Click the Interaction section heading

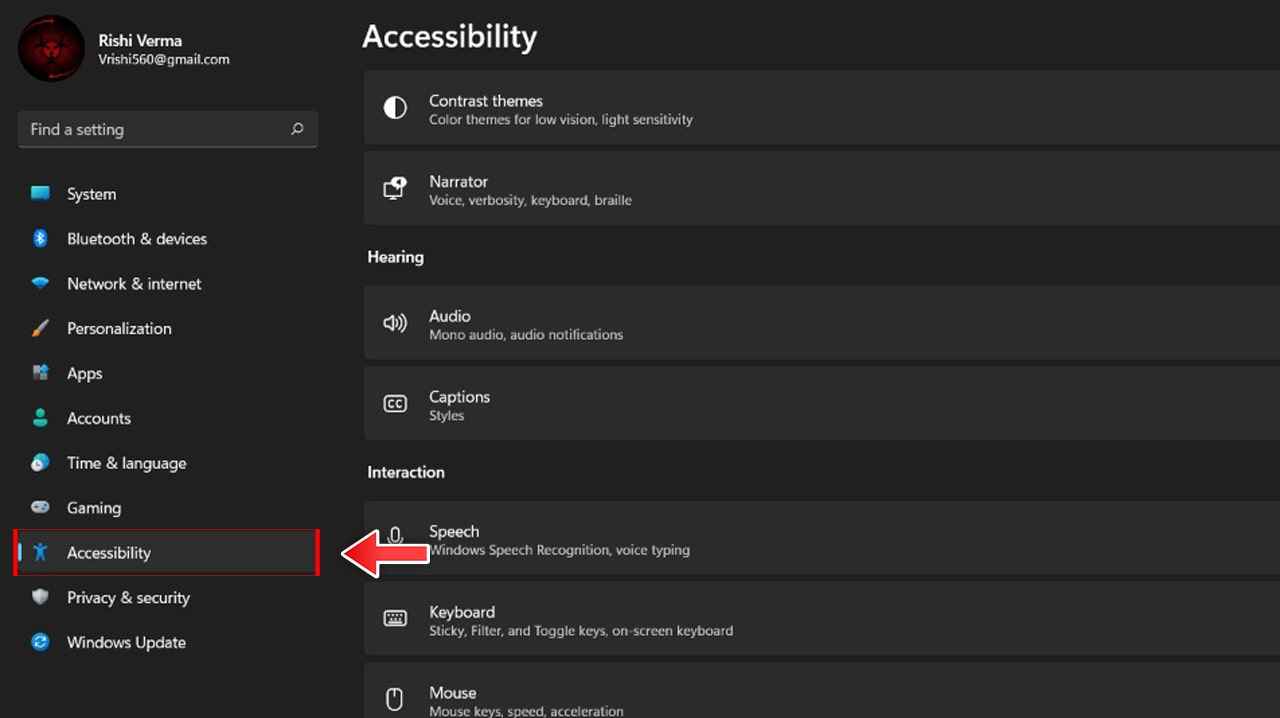click(x=405, y=472)
